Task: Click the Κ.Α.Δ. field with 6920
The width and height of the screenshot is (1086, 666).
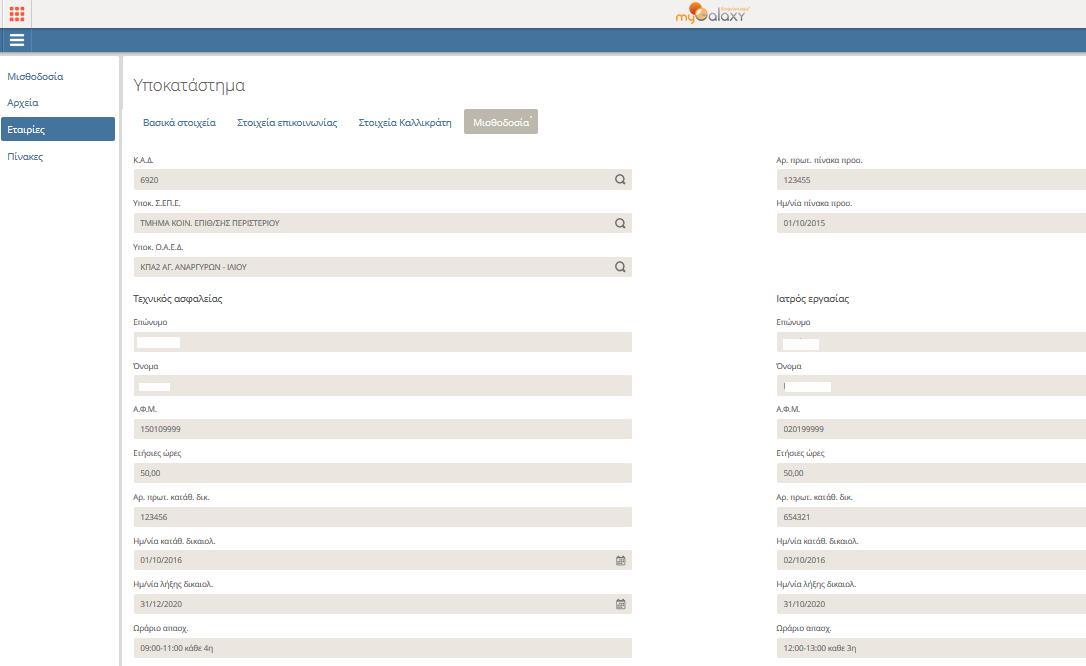Action: 382,179
